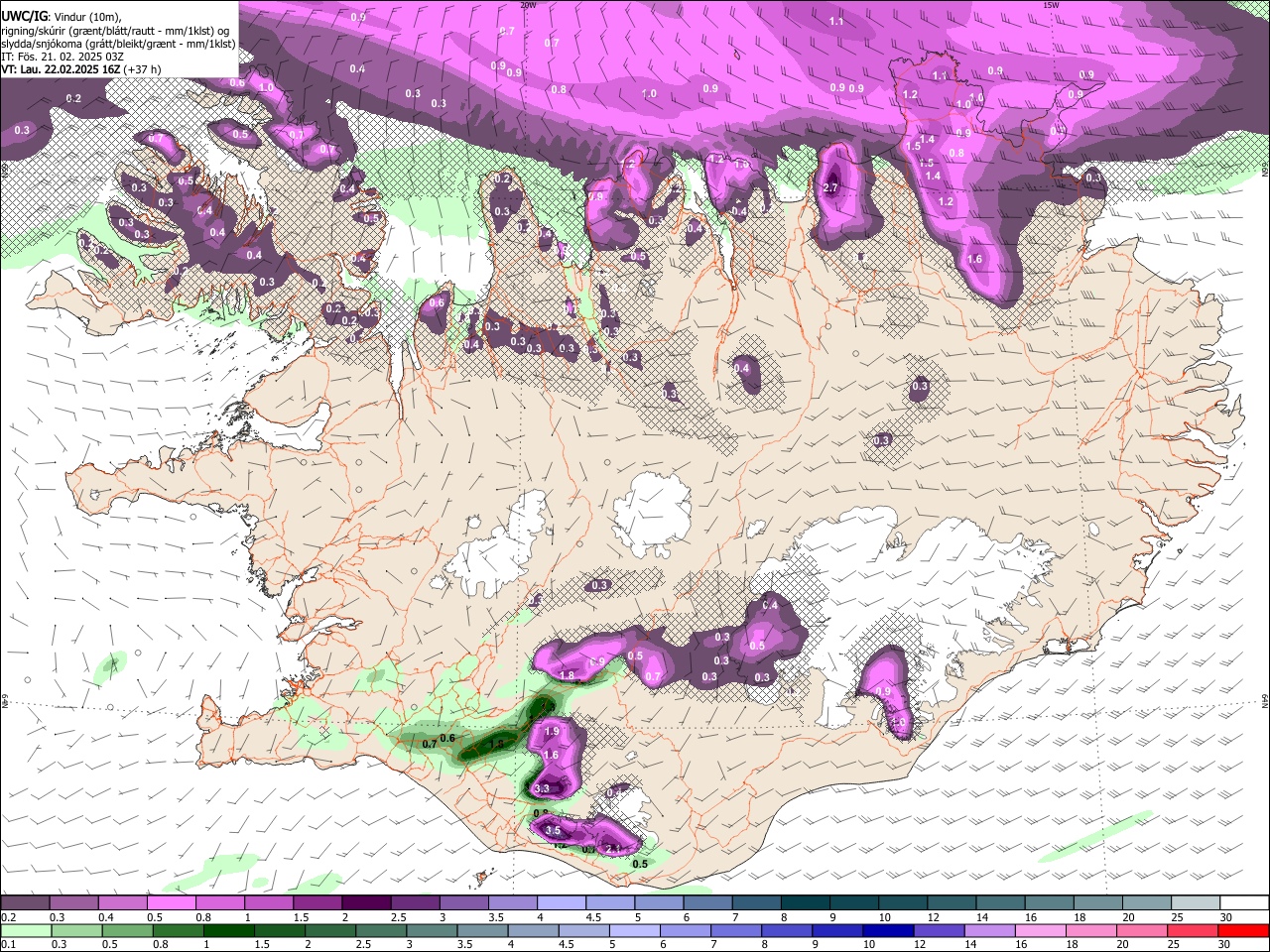Click the black 0.7 rain value in the southwest
Viewport: 1270px width, 952px height.
[430, 744]
